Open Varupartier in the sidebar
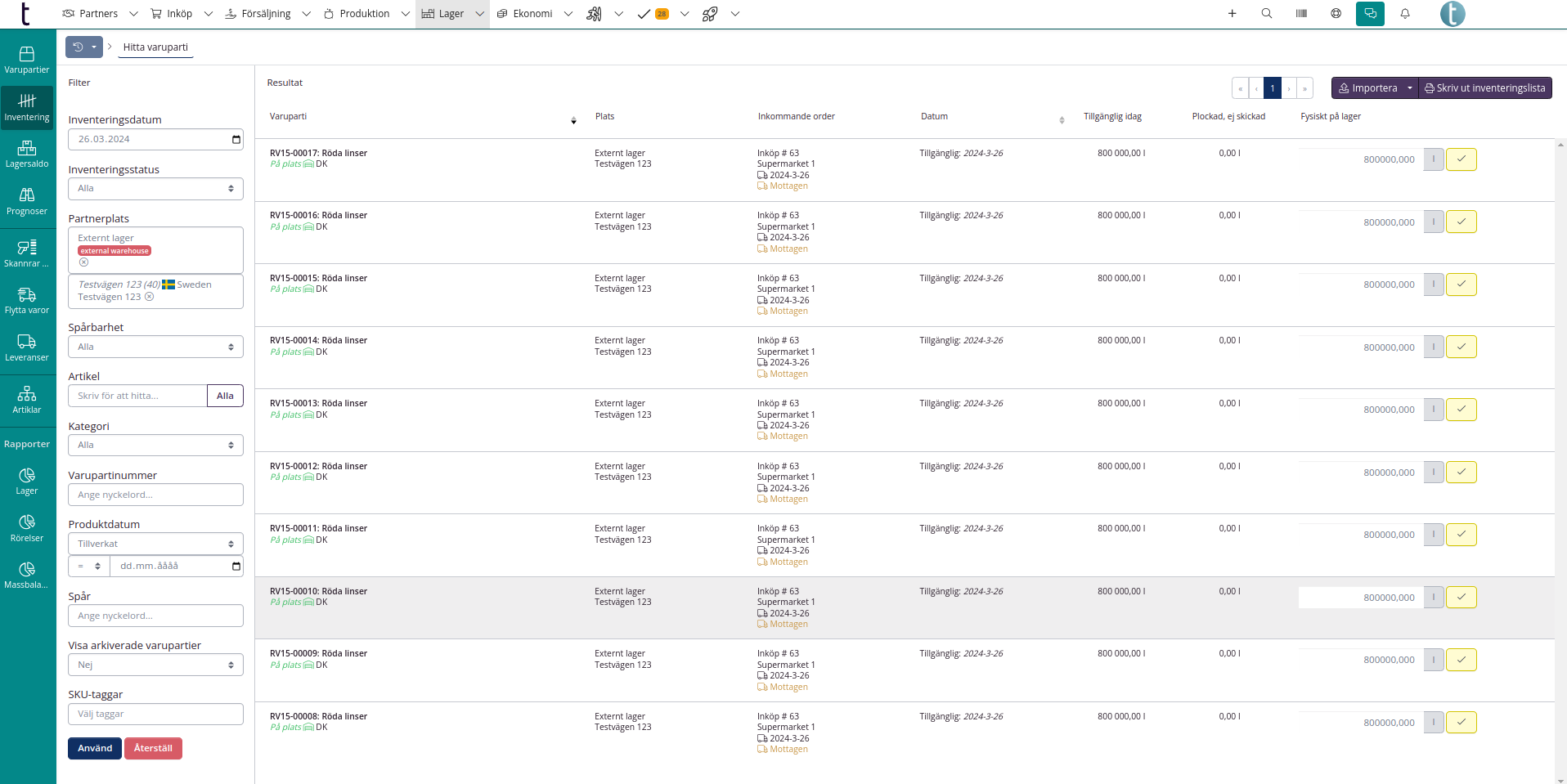This screenshot has width=1567, height=784. (27, 60)
